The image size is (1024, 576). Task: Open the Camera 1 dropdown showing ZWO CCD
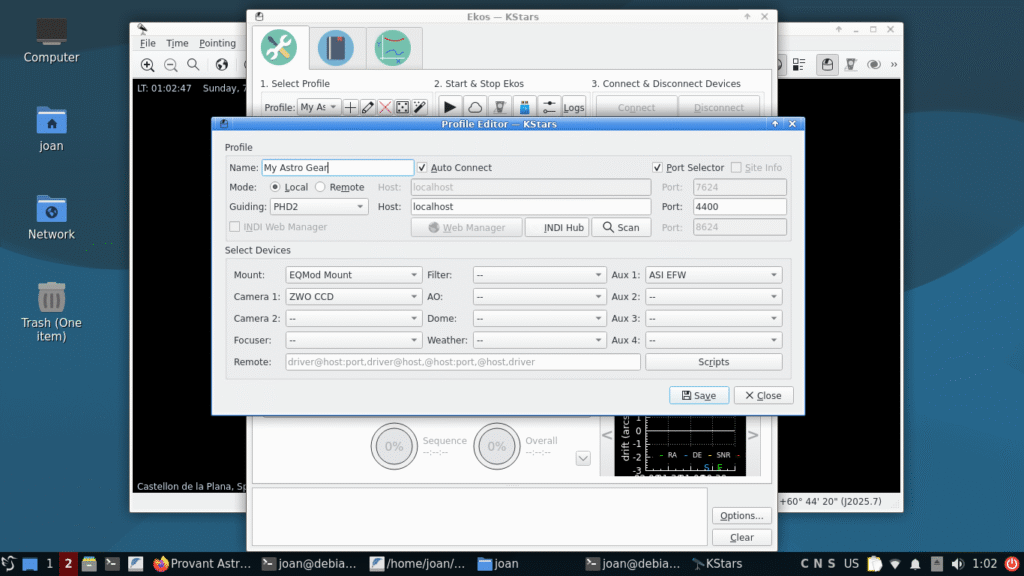[353, 297]
